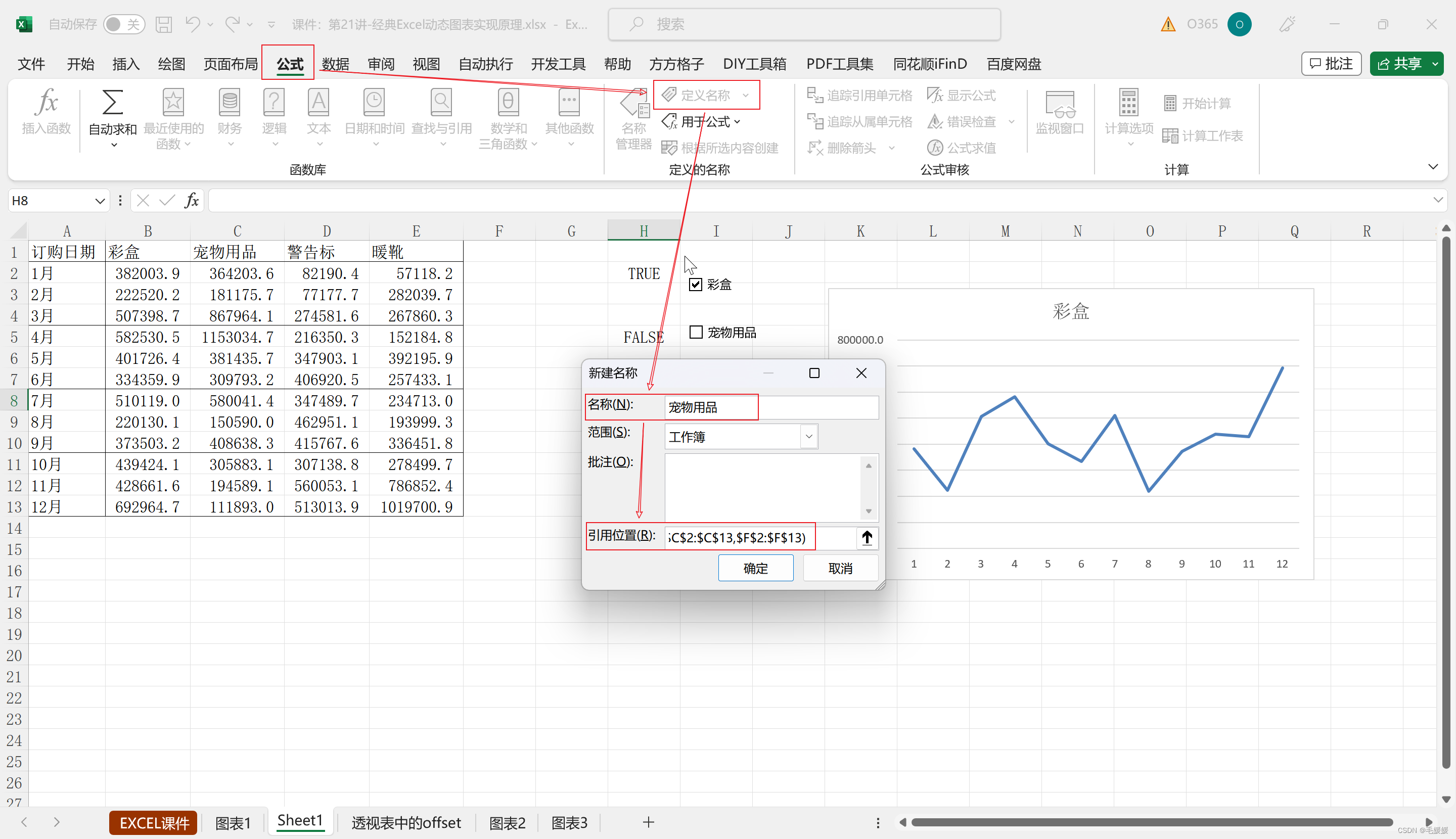Open the Lookup & Reference (查找与引用) icon
This screenshot has width=1456, height=839.
pyautogui.click(x=441, y=103)
